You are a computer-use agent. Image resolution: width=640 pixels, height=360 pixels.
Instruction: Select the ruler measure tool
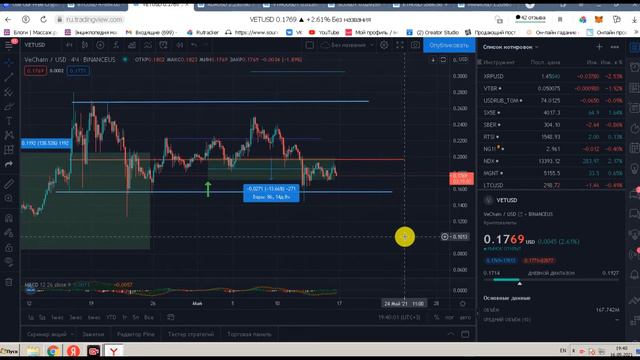point(9,184)
